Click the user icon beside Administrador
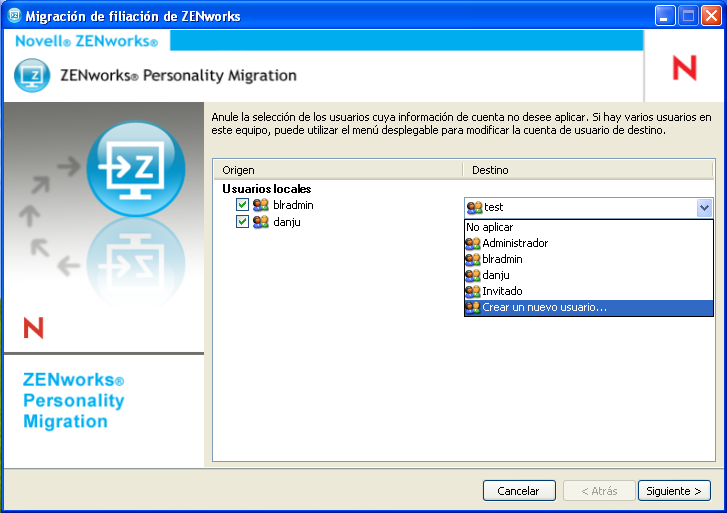This screenshot has height=513, width=727. [x=473, y=243]
